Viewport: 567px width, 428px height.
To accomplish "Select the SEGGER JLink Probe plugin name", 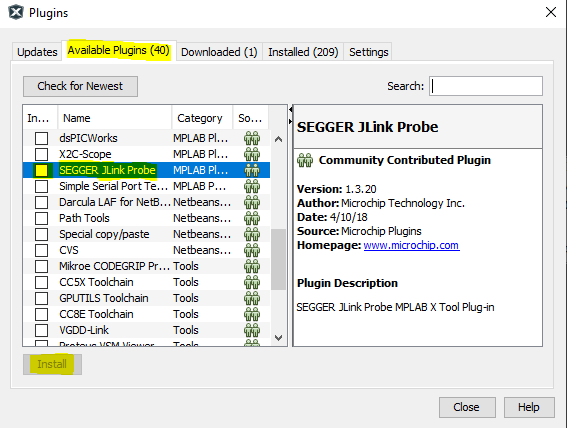I will (x=107, y=170).
